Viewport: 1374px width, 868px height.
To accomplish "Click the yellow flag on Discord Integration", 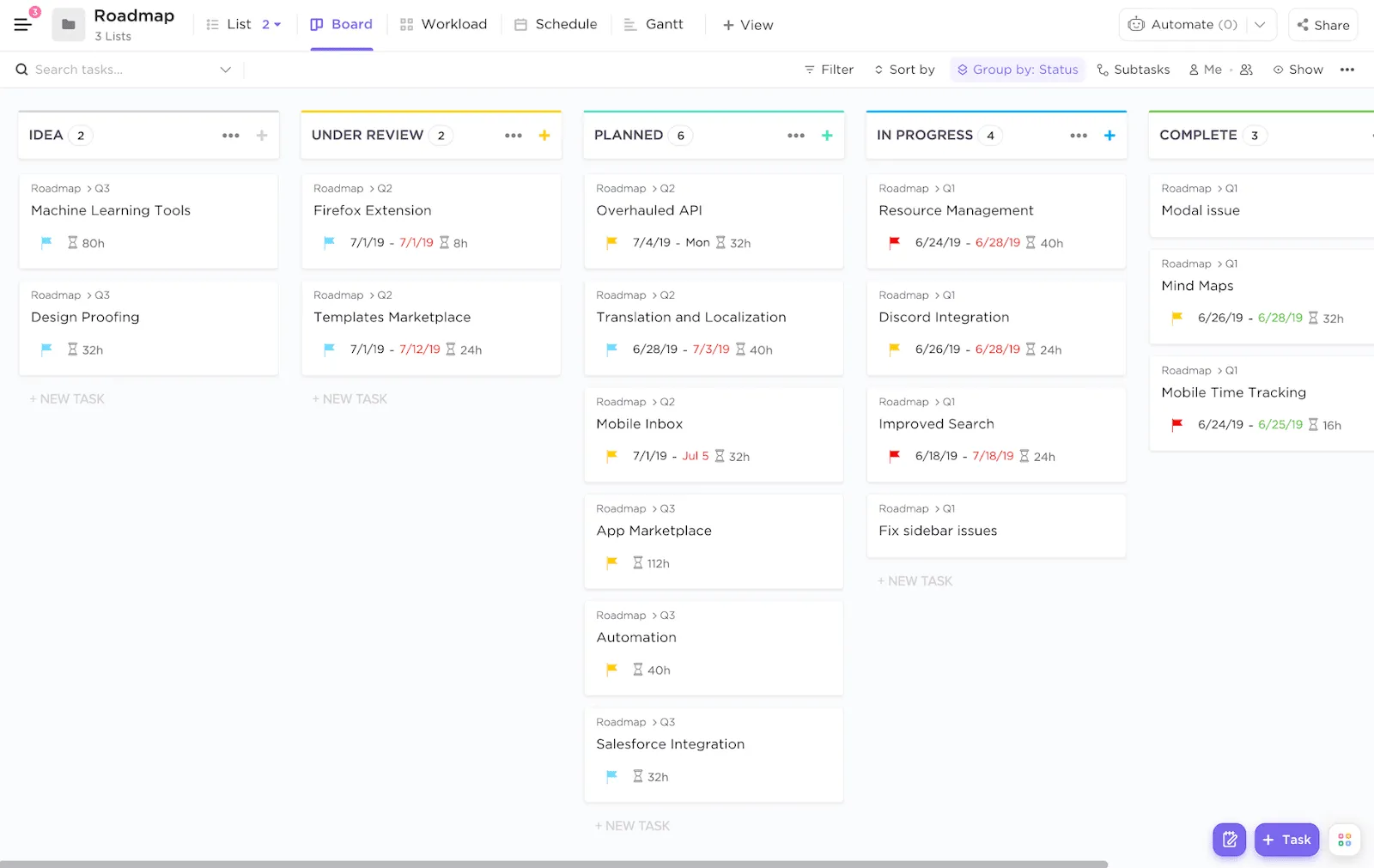I will pyautogui.click(x=894, y=349).
